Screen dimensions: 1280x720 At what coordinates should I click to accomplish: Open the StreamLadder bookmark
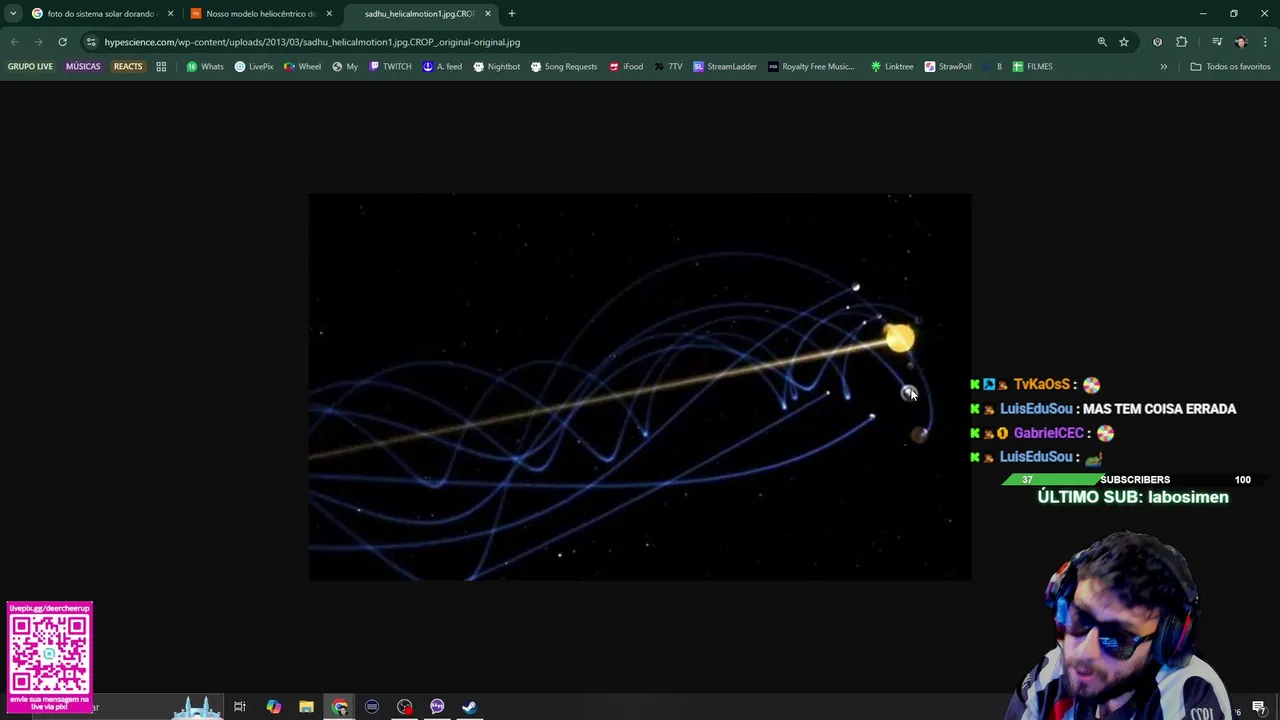tap(725, 67)
